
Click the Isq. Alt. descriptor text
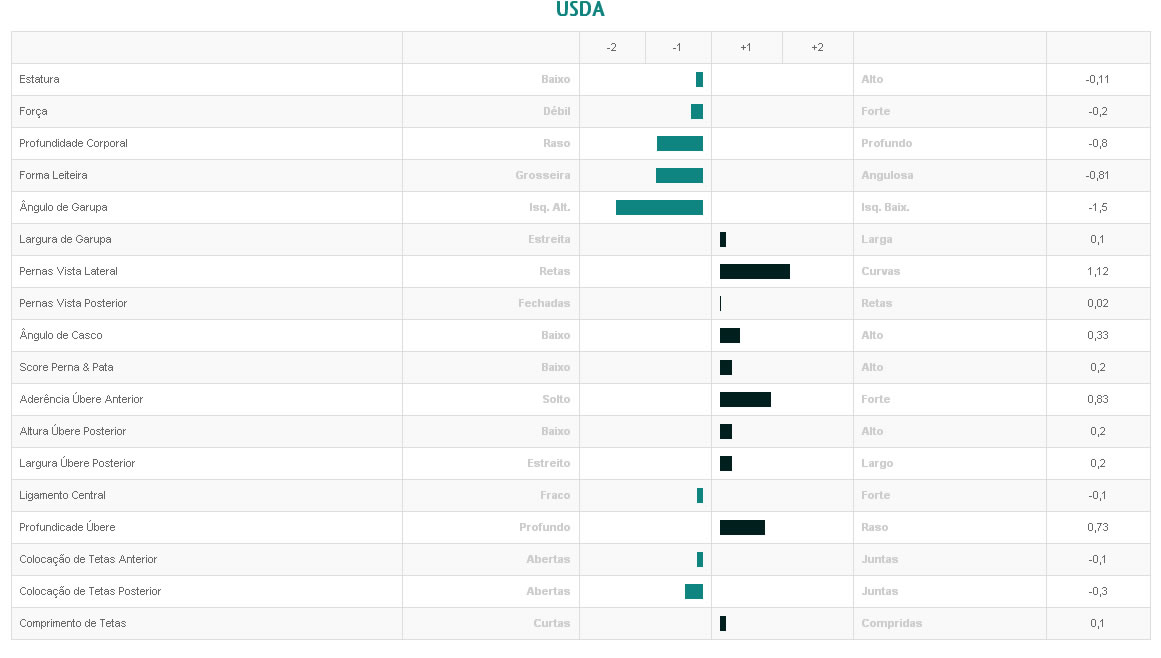pyautogui.click(x=549, y=207)
